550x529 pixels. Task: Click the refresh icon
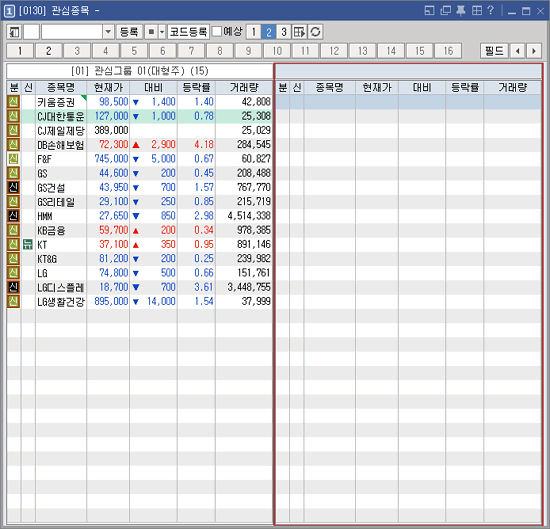tap(315, 32)
